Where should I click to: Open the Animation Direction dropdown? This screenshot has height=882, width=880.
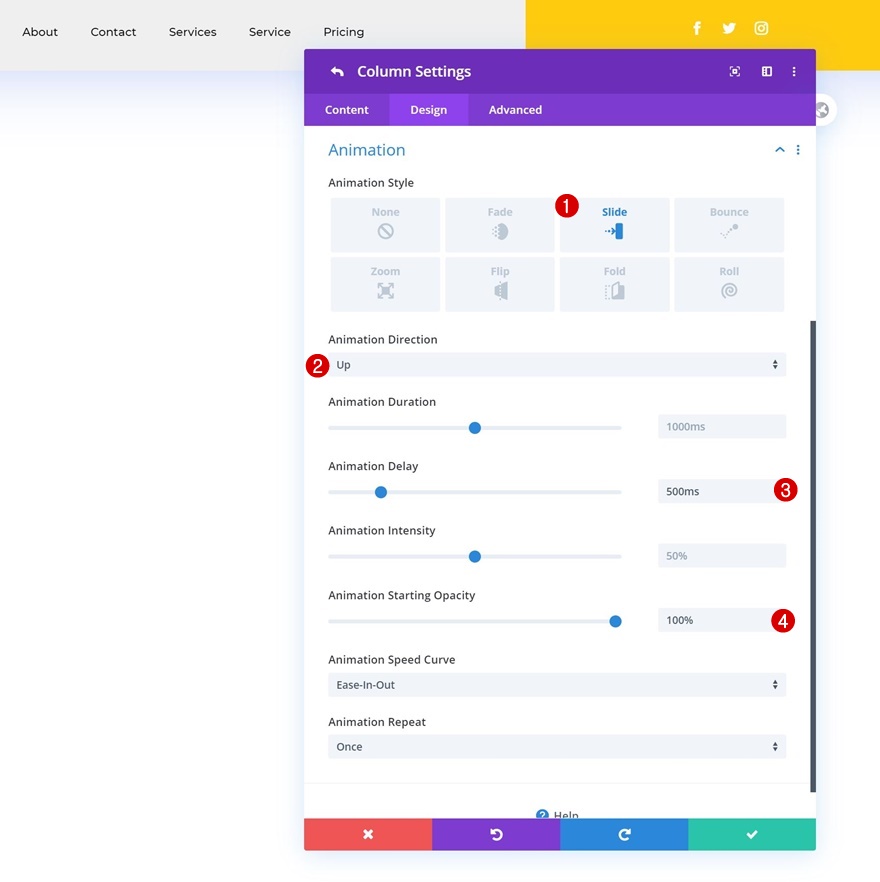(557, 364)
